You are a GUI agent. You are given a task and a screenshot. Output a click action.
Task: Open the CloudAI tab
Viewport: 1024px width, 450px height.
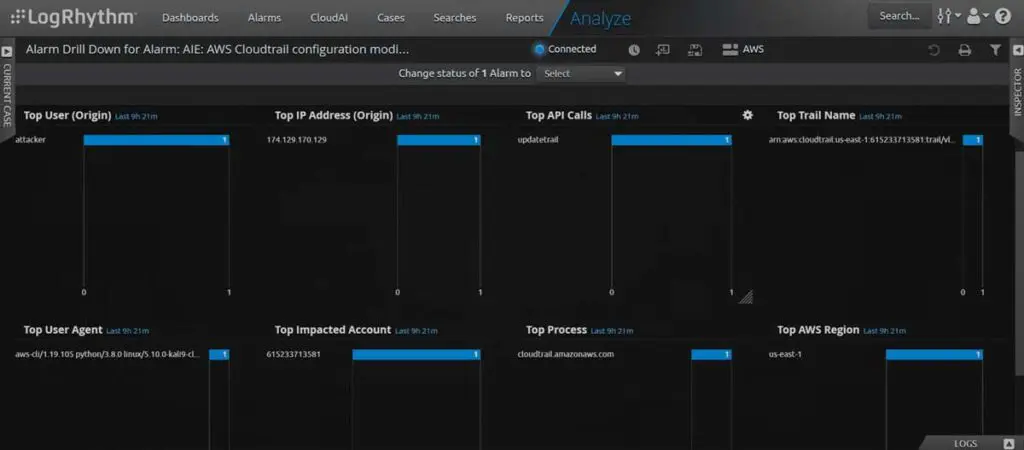coord(328,18)
